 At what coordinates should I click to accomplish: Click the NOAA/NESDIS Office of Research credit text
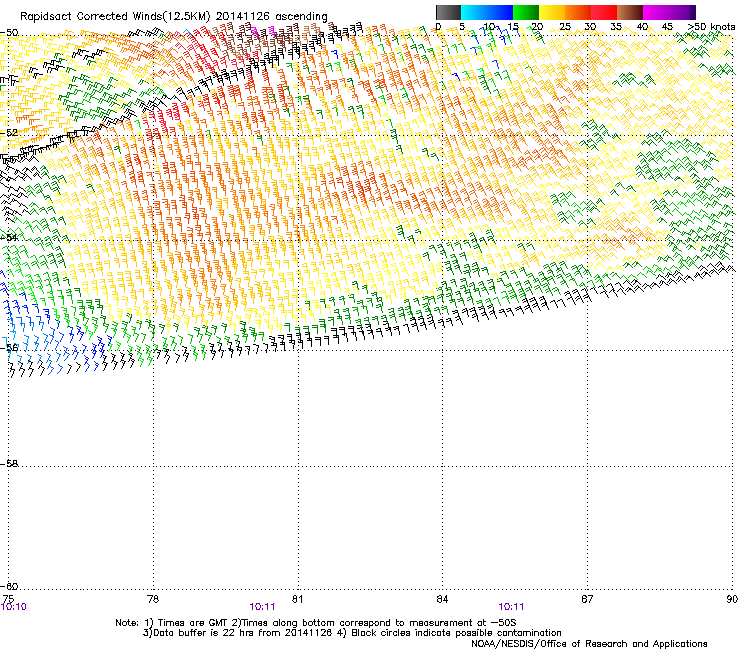pyautogui.click(x=589, y=643)
